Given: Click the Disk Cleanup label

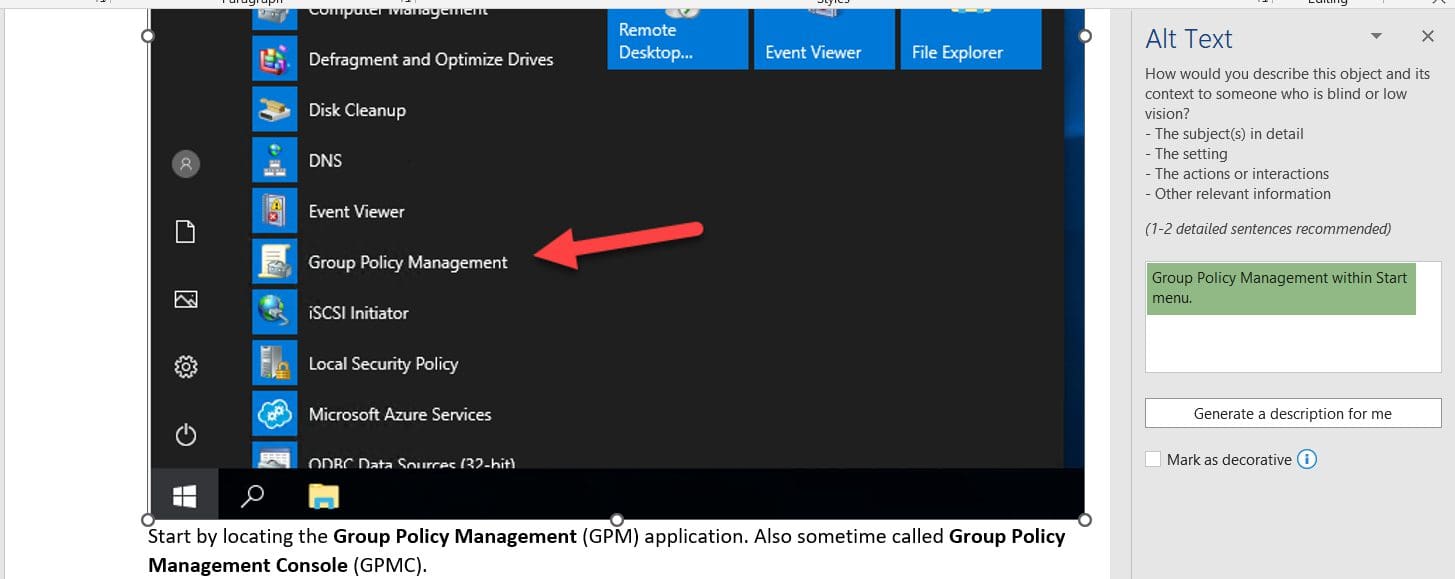Looking at the screenshot, I should click(x=357, y=110).
